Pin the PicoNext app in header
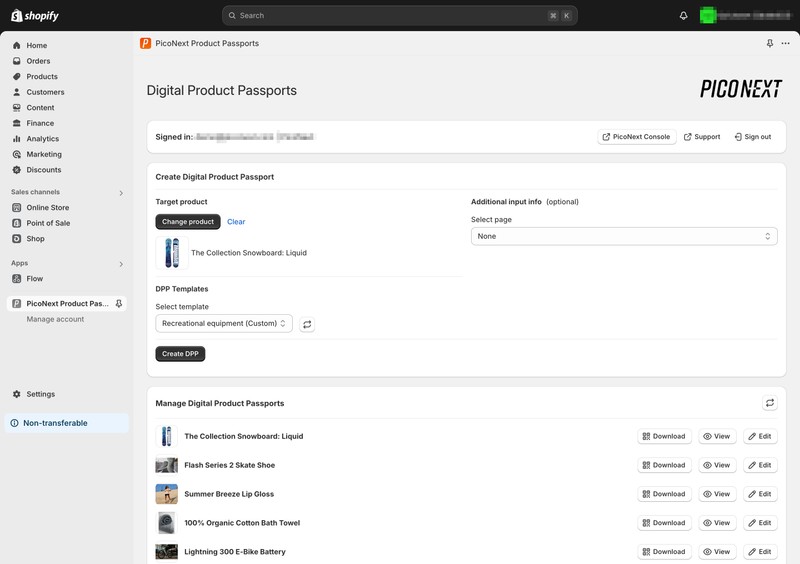Viewport: 800px width, 564px height. 769,44
